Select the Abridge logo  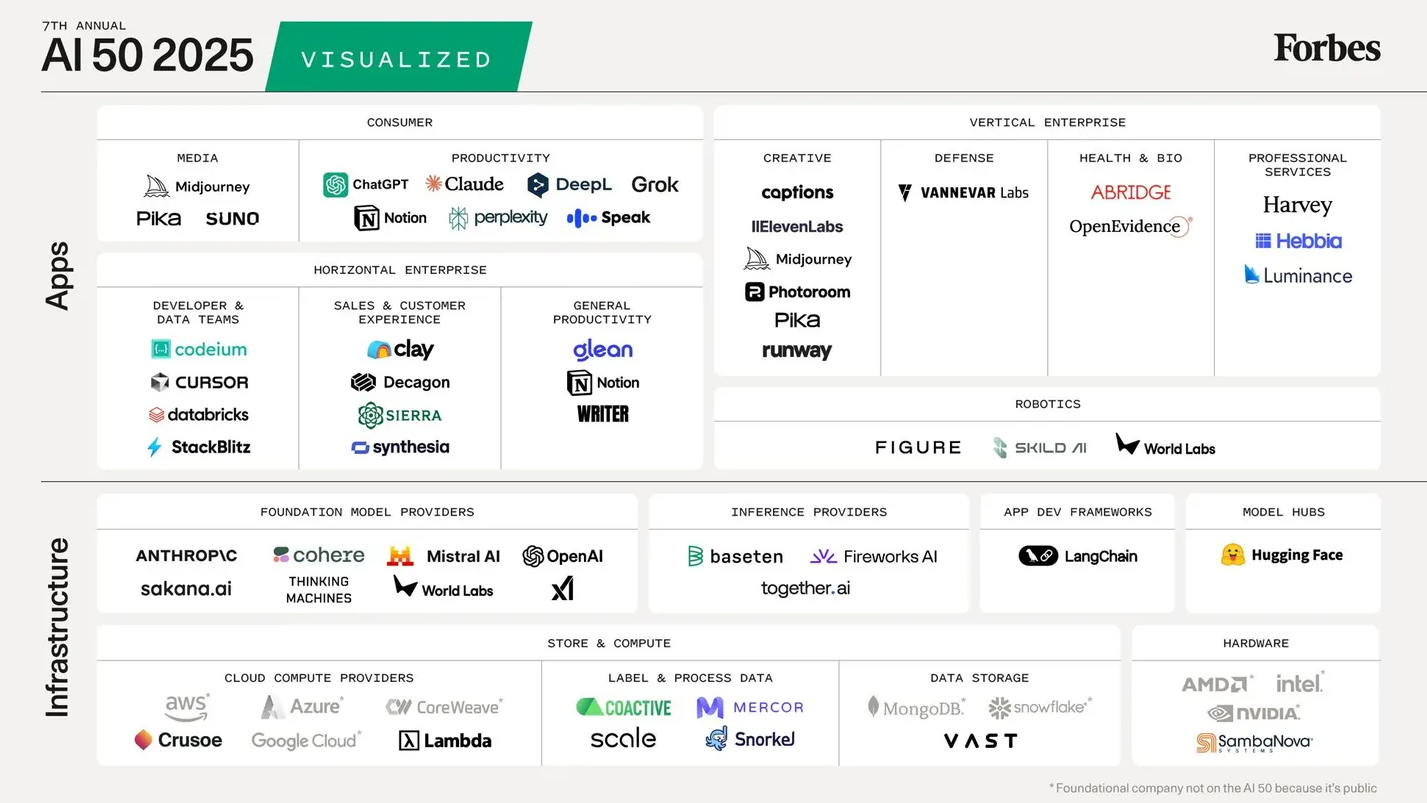[x=1131, y=192]
